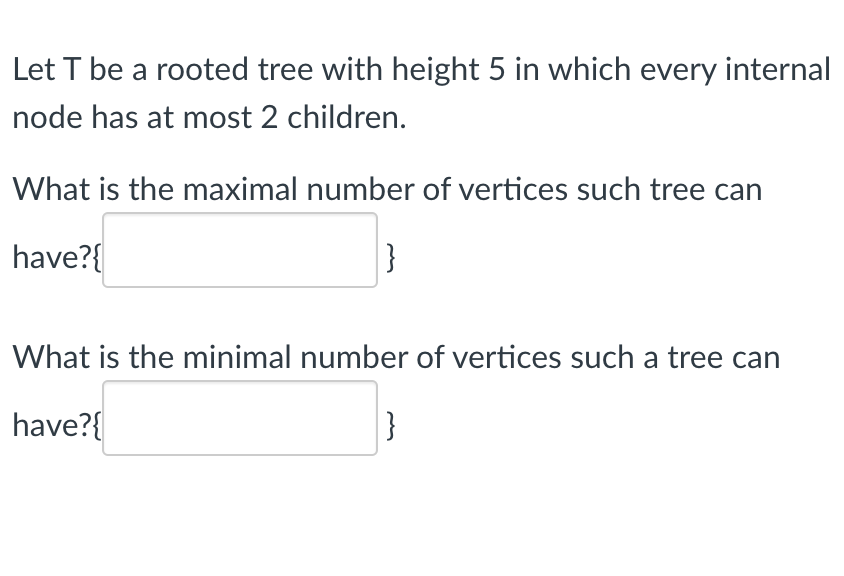The width and height of the screenshot is (844, 576).
Task: Click the opening brace before the first field
Action: click(97, 257)
